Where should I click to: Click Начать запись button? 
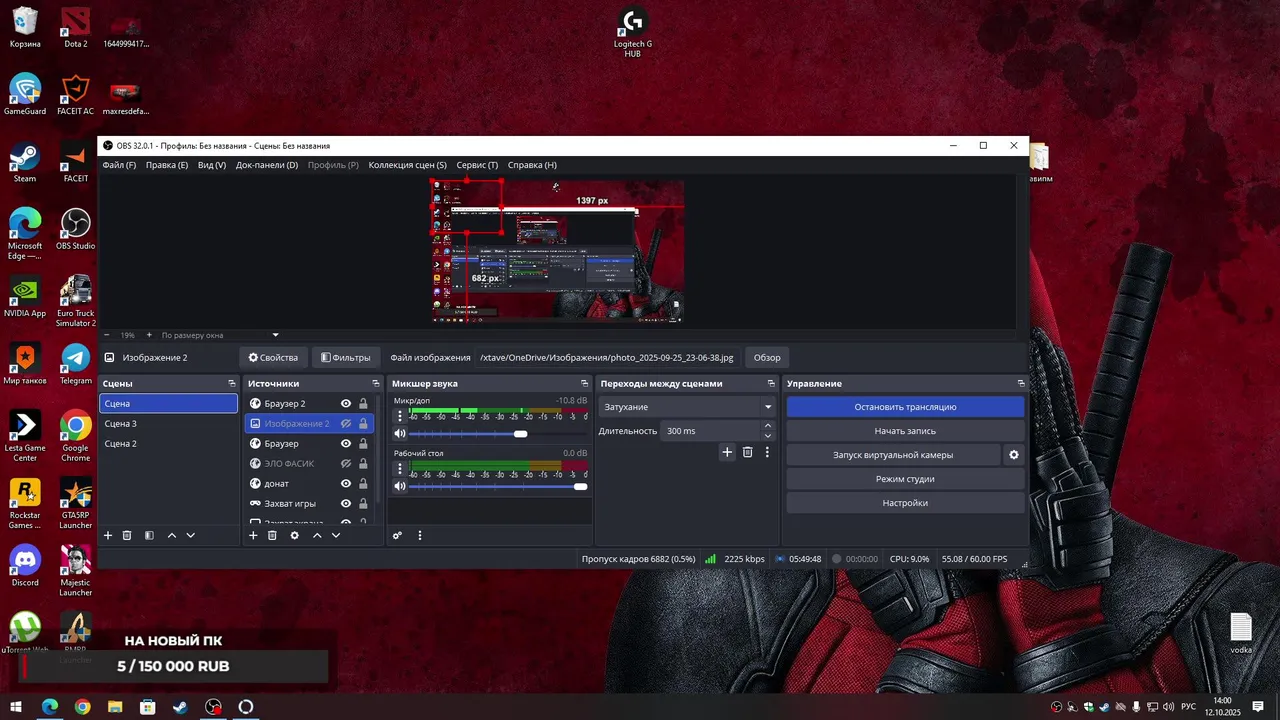[x=905, y=431]
